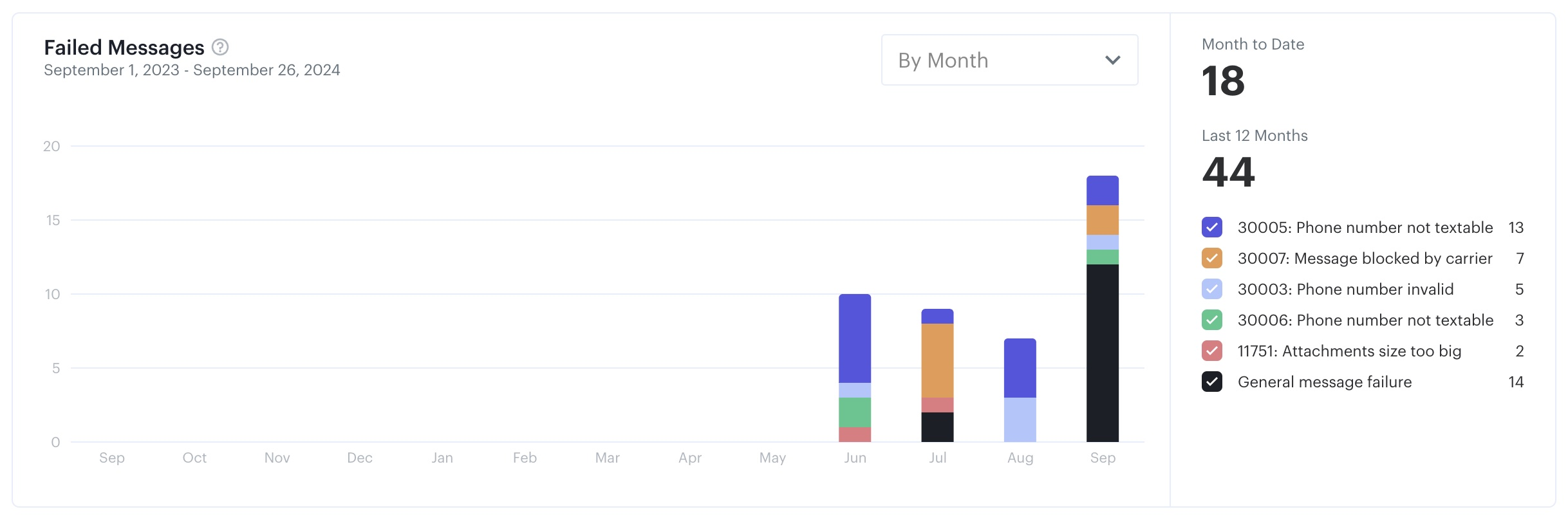Click the chevron arrow in the By Month selector
The width and height of the screenshot is (1568, 516).
[x=1112, y=60]
